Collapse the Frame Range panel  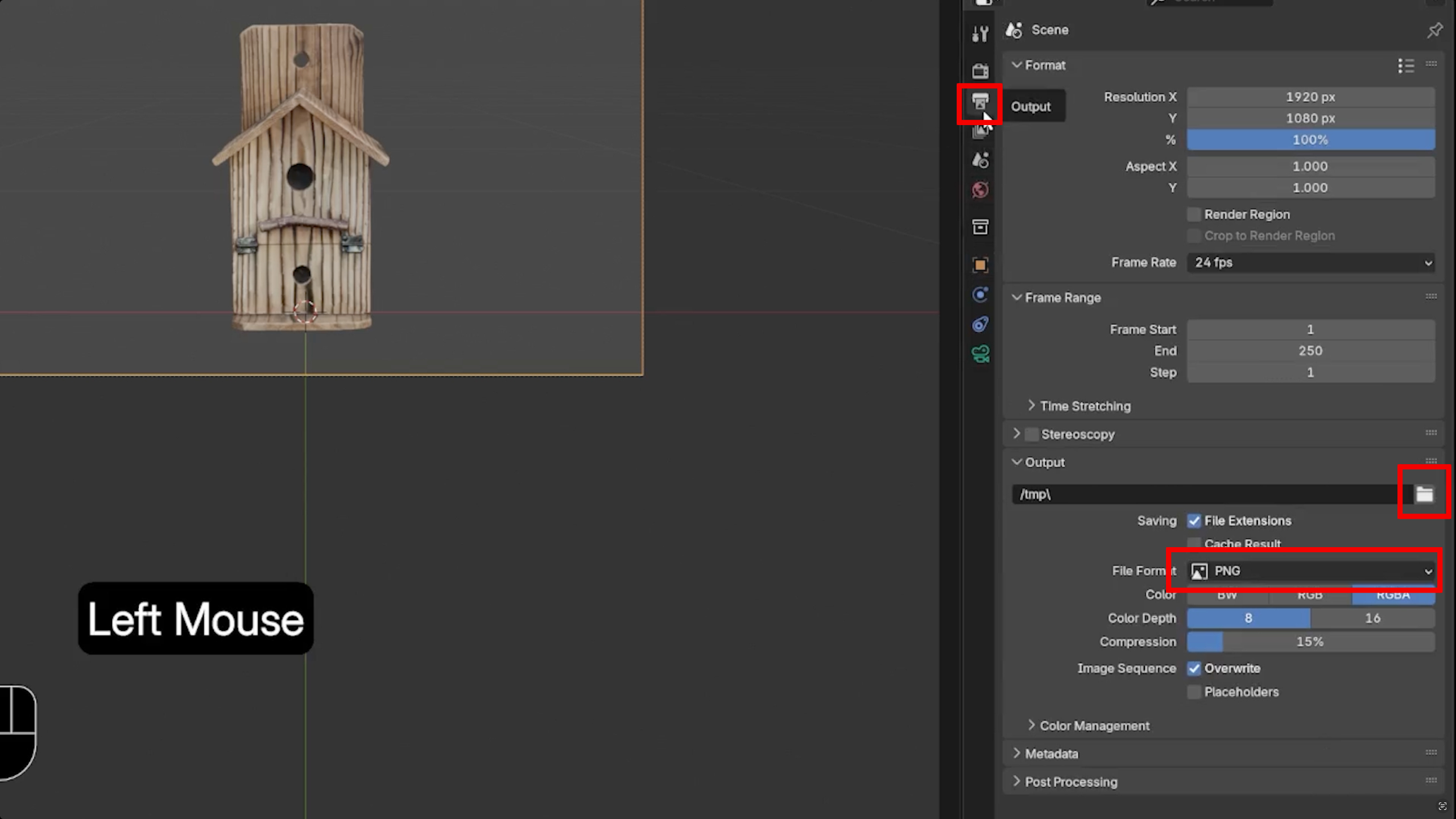point(1057,297)
